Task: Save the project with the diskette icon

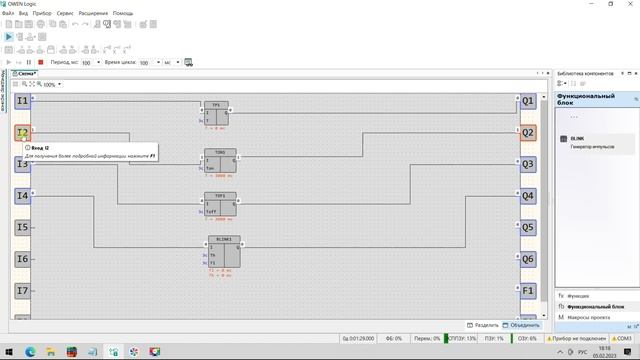Action: [x=29, y=24]
